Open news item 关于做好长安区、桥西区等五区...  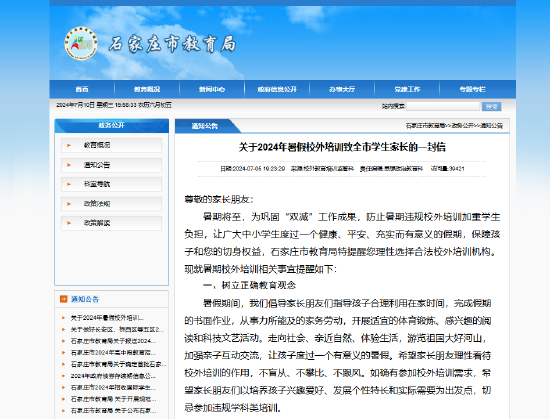tap(117, 330)
